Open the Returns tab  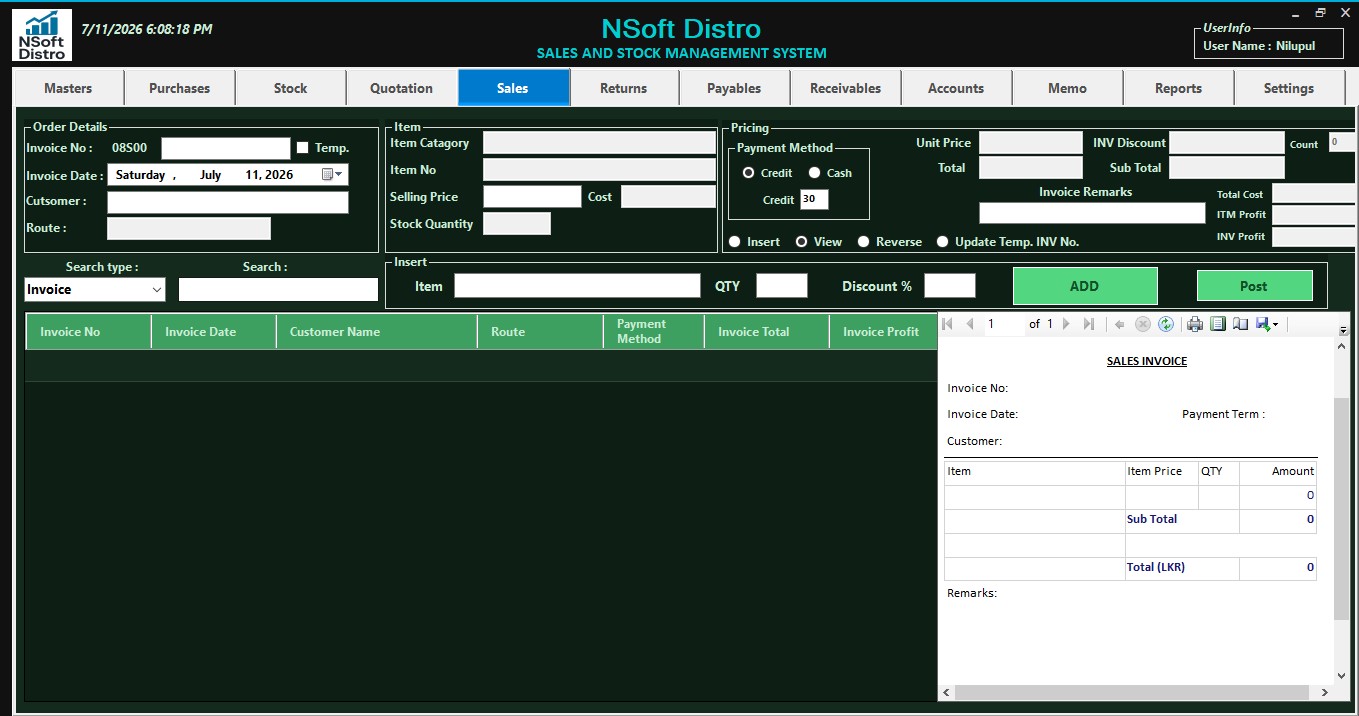click(624, 88)
